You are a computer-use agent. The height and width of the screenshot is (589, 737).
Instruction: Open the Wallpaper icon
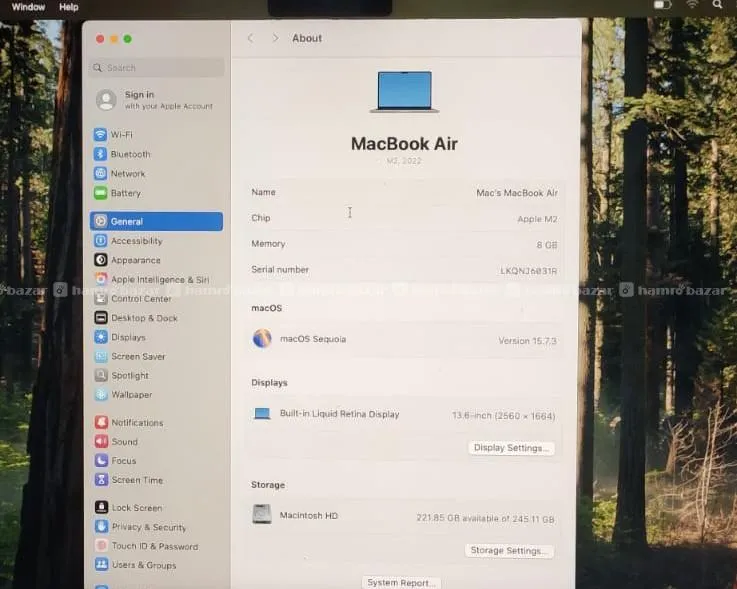click(x=101, y=394)
